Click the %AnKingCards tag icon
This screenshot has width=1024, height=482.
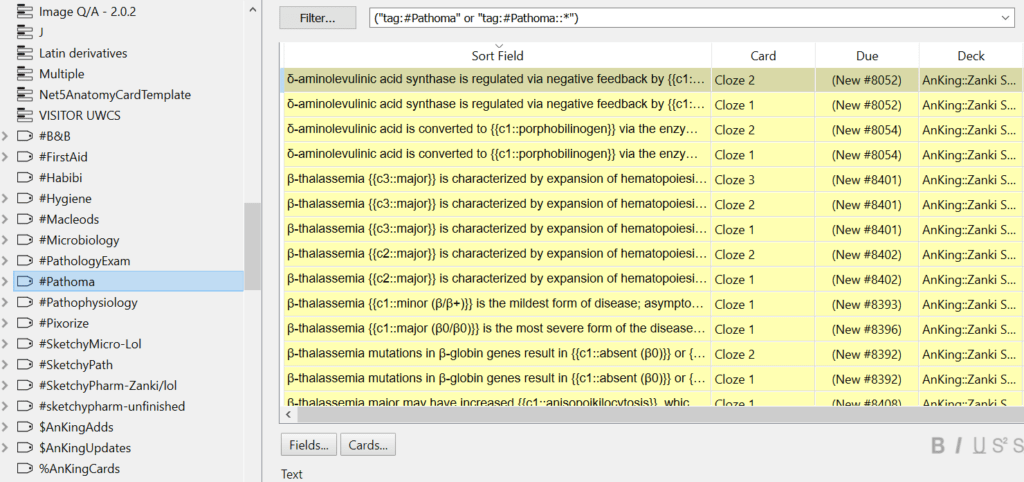(x=24, y=468)
